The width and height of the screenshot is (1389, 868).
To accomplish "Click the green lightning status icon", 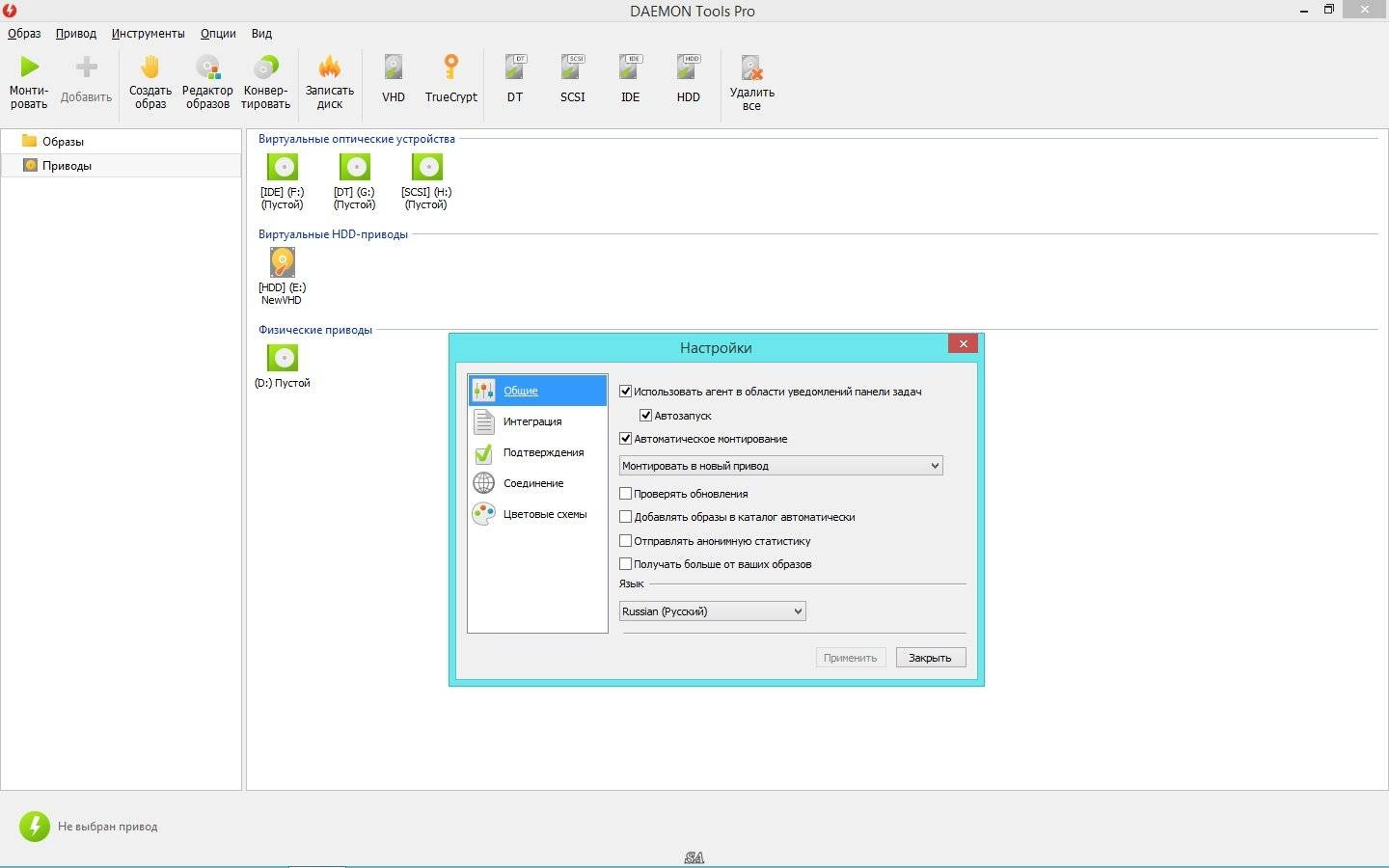I will [35, 826].
